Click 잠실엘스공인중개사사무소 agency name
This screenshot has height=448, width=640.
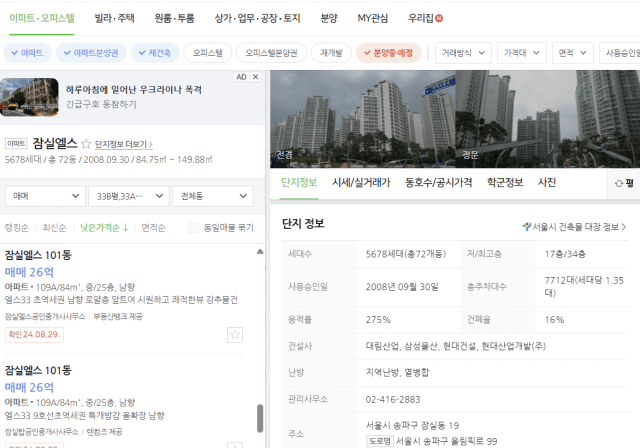pyautogui.click(x=45, y=317)
